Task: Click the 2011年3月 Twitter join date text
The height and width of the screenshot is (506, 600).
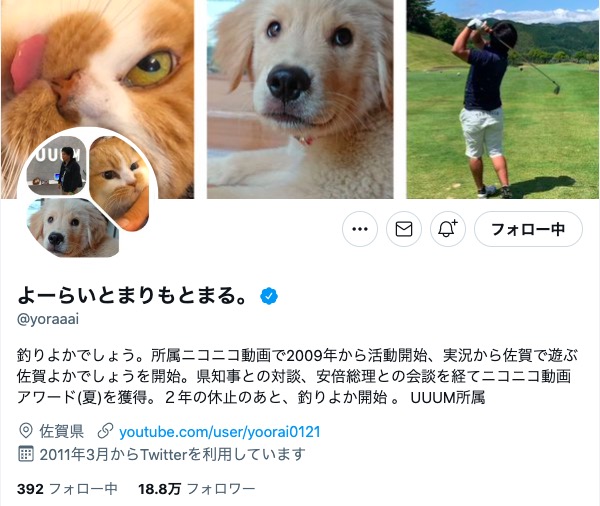Action: (172, 454)
